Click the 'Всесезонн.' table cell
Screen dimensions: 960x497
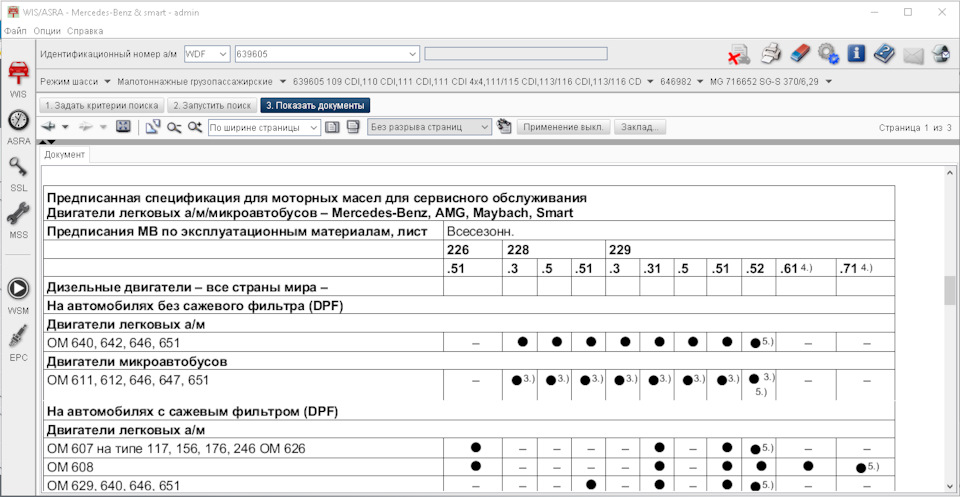coord(669,231)
